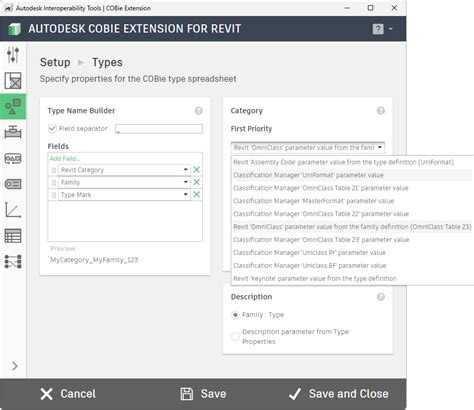This screenshot has height=410, width=474.
Task: Select the highlighted Types setup sidebar icon
Action: [x=13, y=107]
